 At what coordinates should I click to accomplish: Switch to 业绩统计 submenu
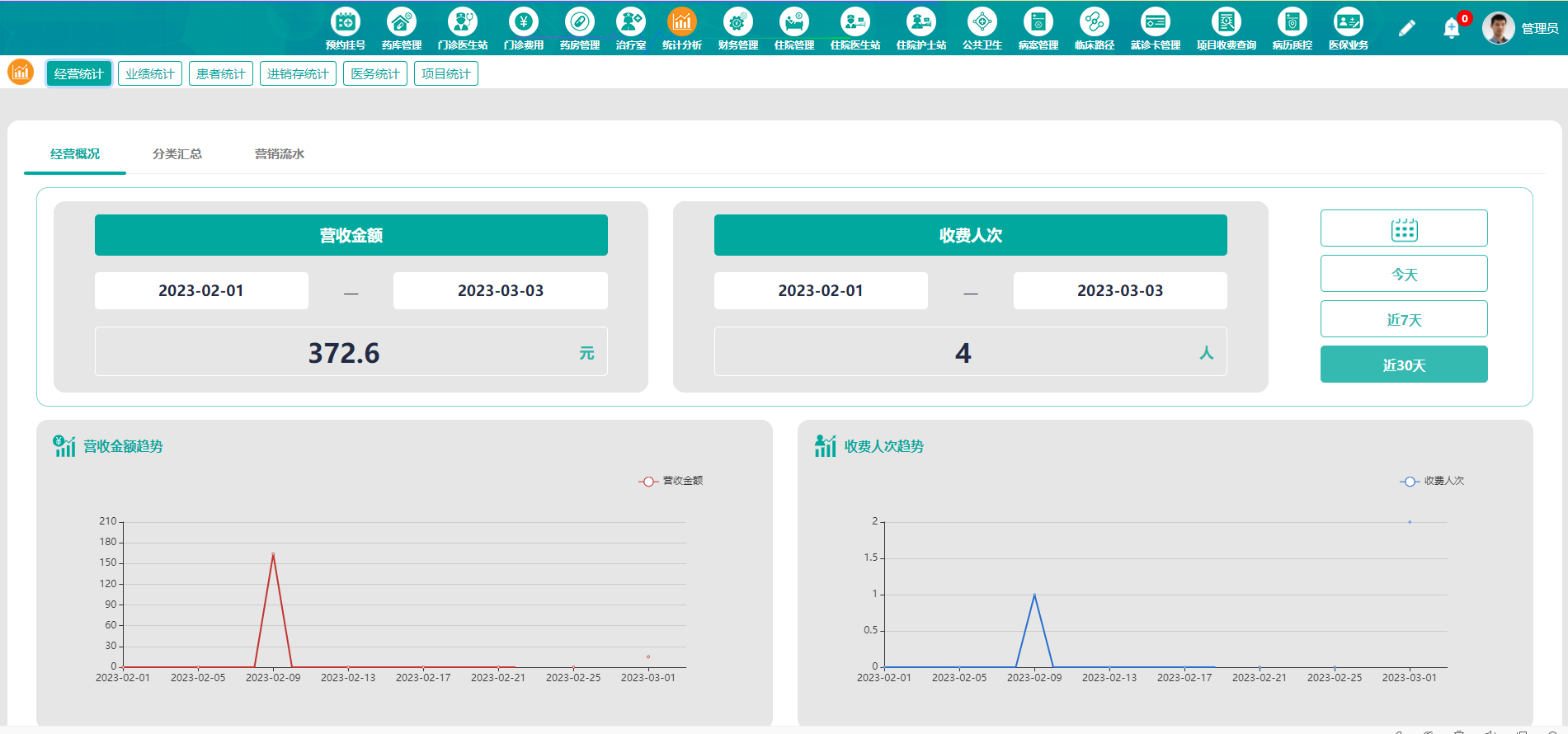[x=150, y=73]
